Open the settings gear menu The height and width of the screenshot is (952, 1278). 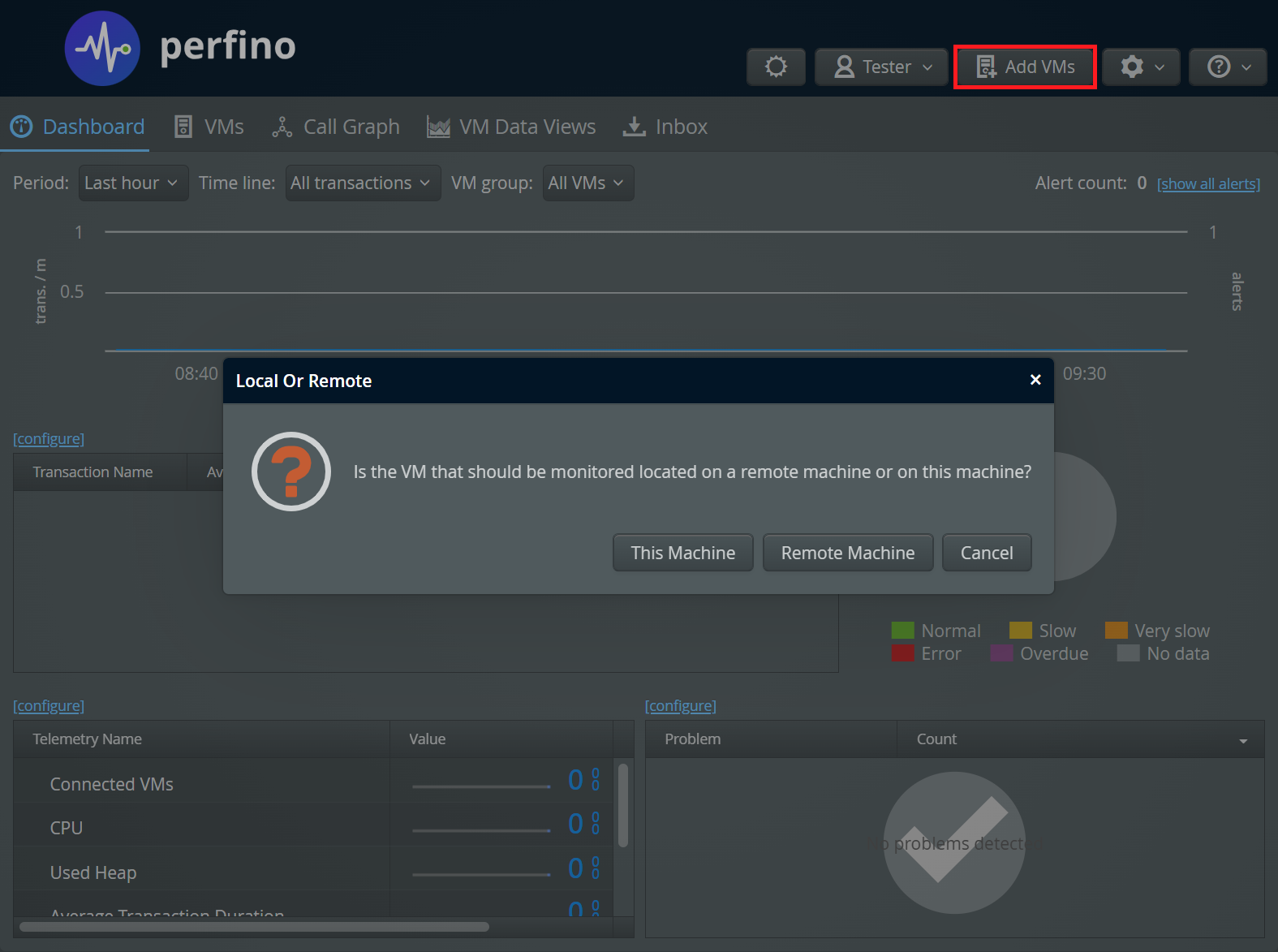[x=1142, y=67]
